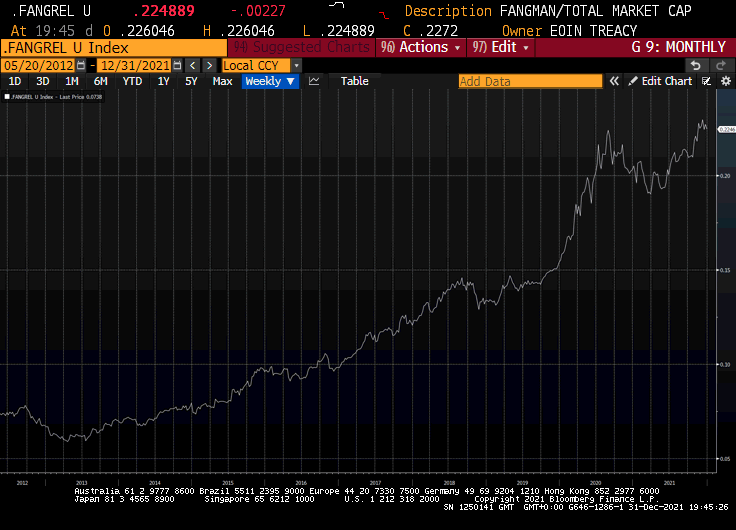The width and height of the screenshot is (736, 530).
Task: Click the last price label 0.2246 on axis
Action: click(727, 129)
